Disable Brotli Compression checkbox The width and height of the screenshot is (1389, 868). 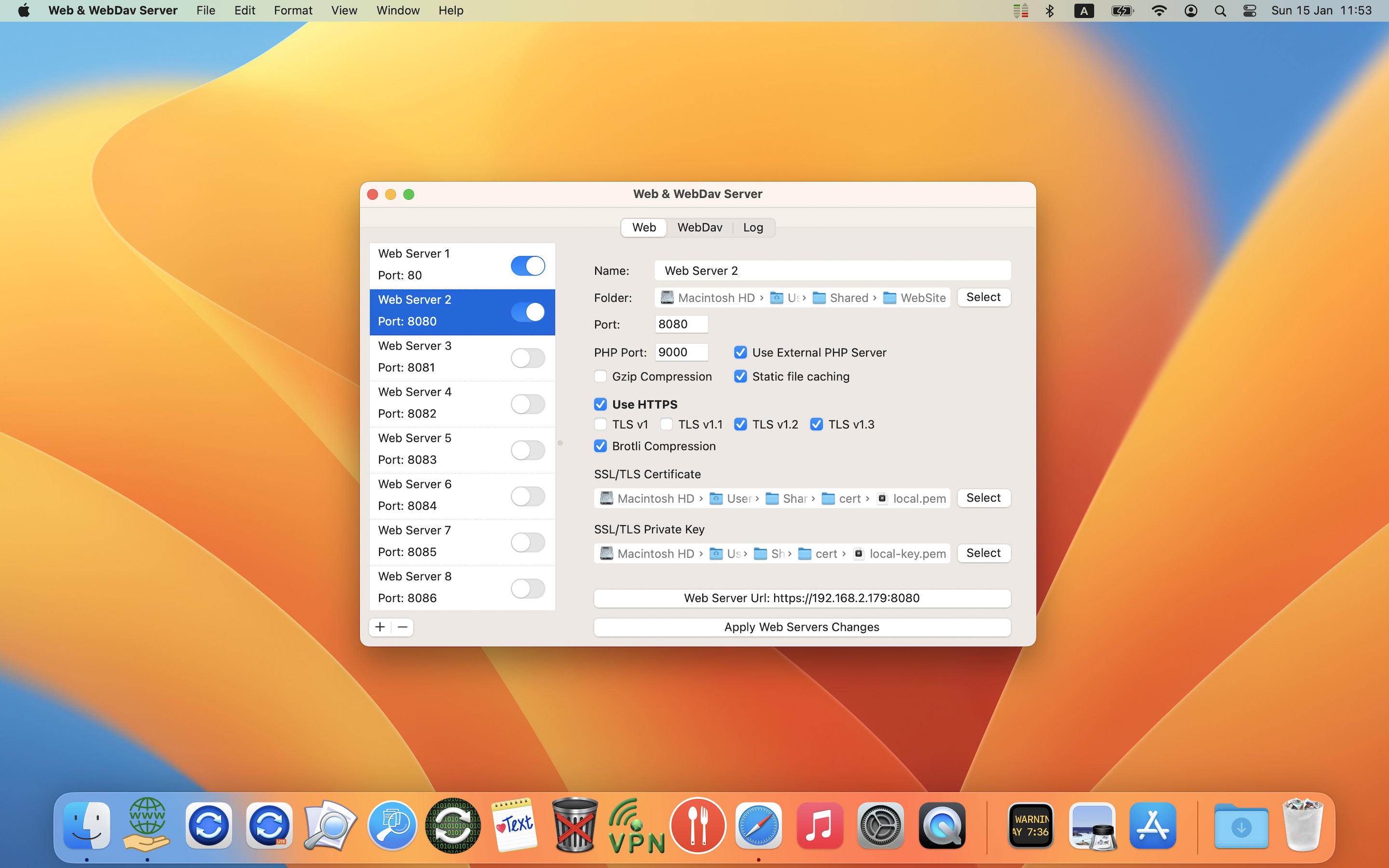coord(600,446)
